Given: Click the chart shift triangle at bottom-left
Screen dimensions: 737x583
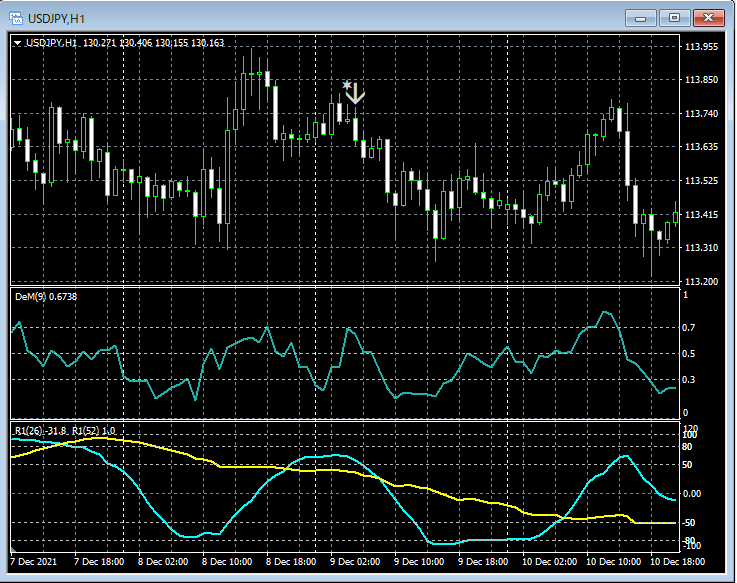Looking at the screenshot, I should (x=13, y=551).
